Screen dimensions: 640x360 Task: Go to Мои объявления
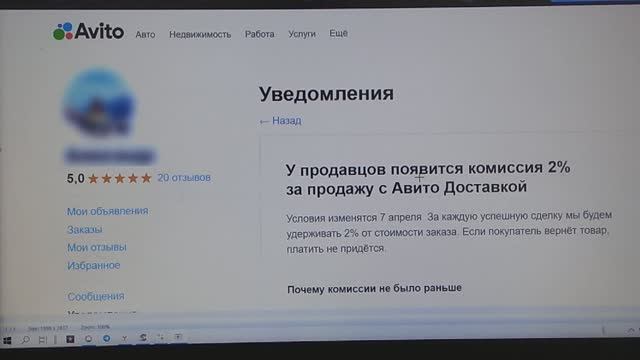point(107,211)
